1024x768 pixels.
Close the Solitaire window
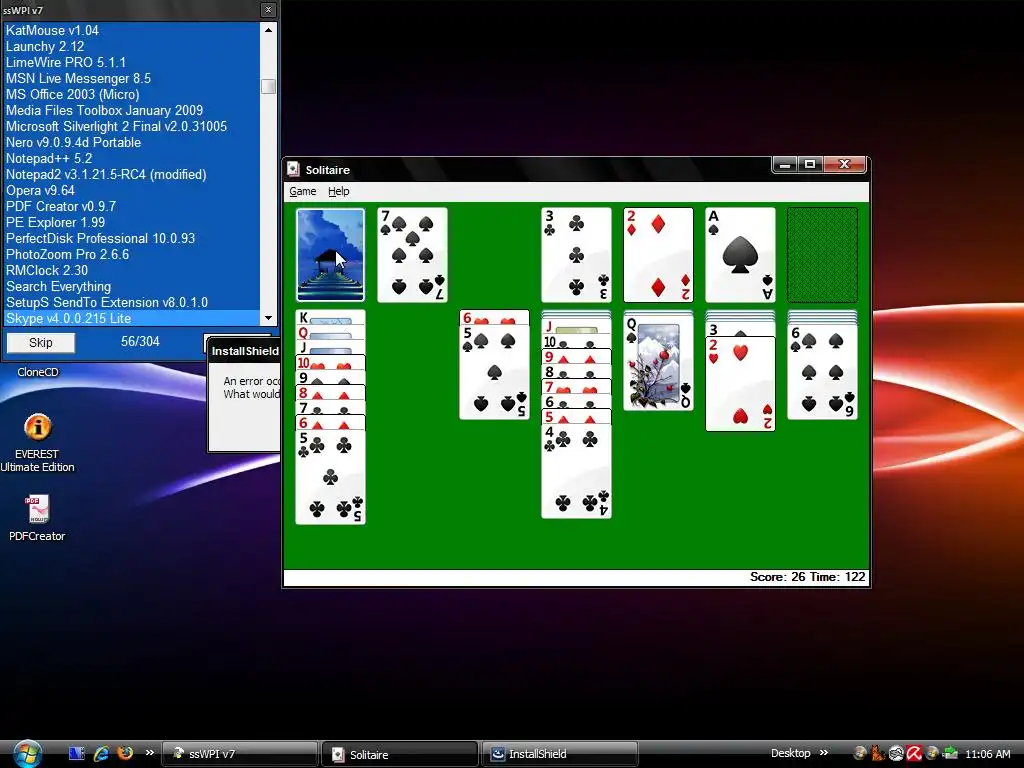click(x=844, y=165)
